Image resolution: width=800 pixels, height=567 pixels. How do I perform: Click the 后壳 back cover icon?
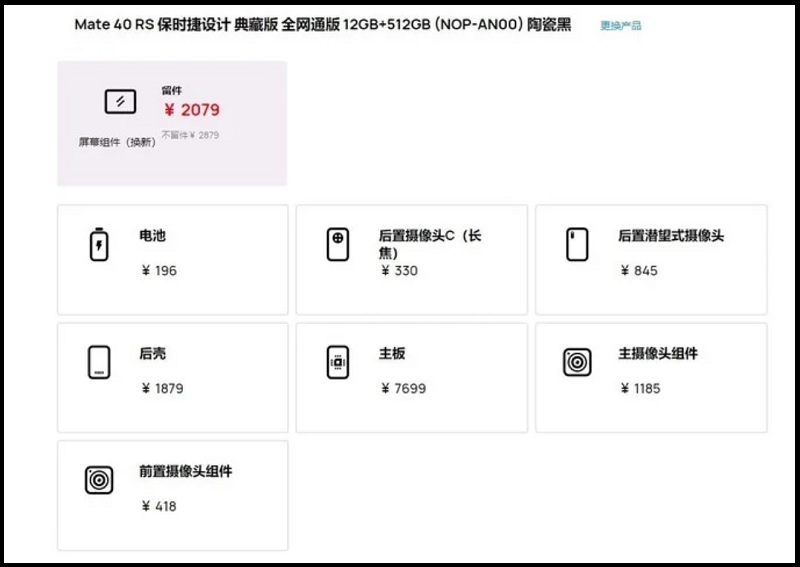tap(99, 362)
